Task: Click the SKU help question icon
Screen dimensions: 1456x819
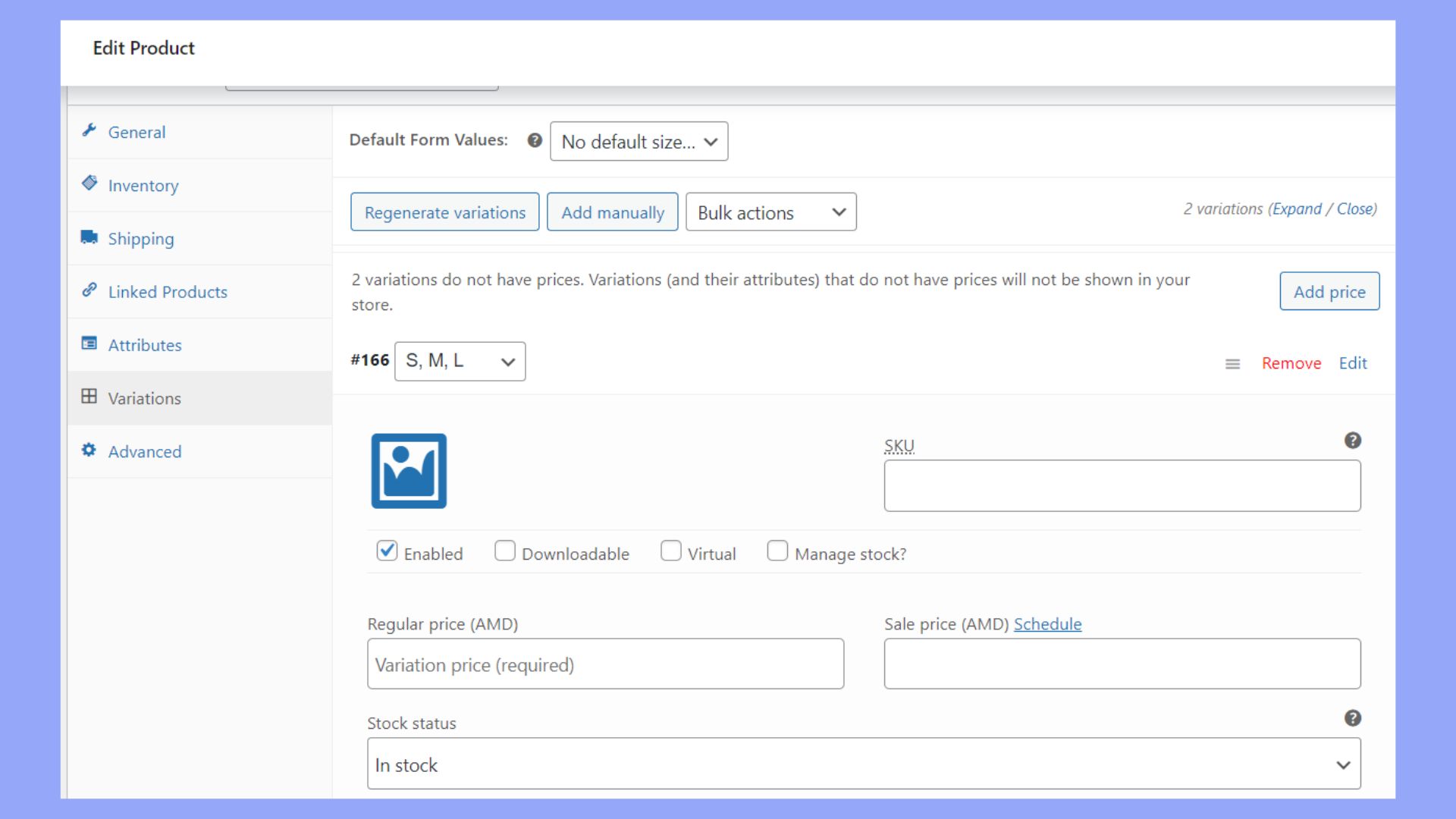Action: [1352, 441]
